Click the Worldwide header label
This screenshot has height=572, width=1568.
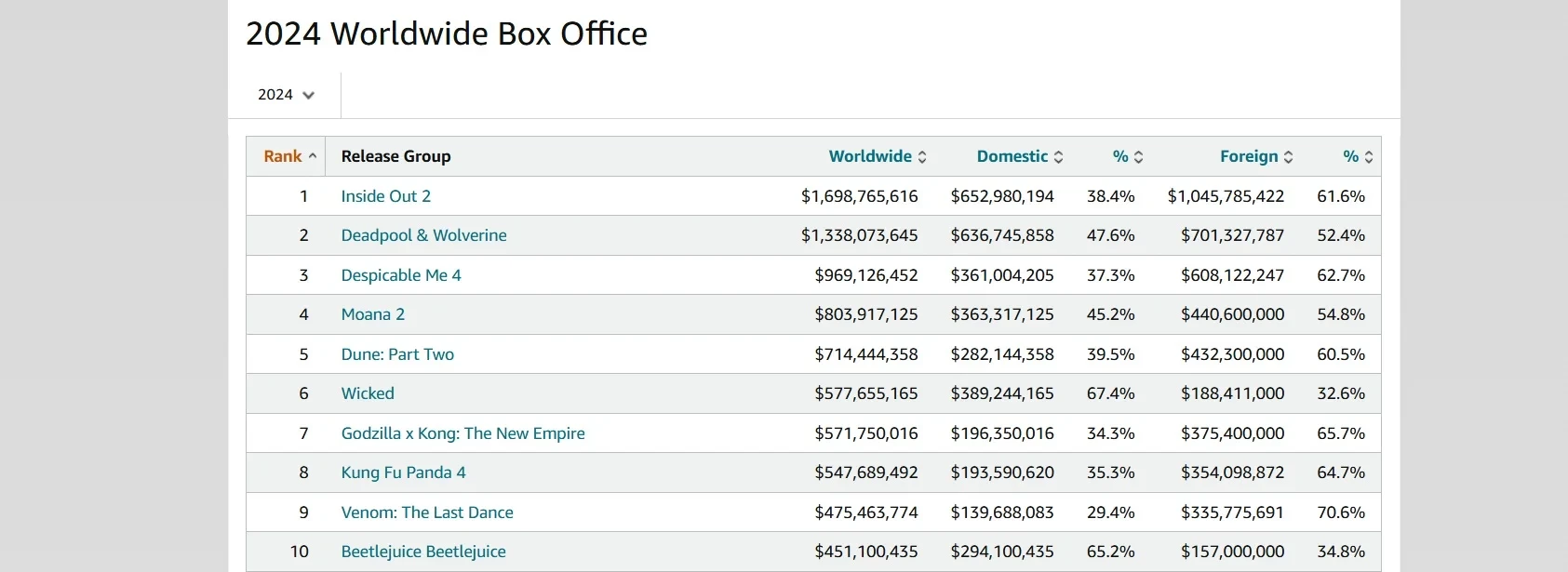[x=870, y=156]
